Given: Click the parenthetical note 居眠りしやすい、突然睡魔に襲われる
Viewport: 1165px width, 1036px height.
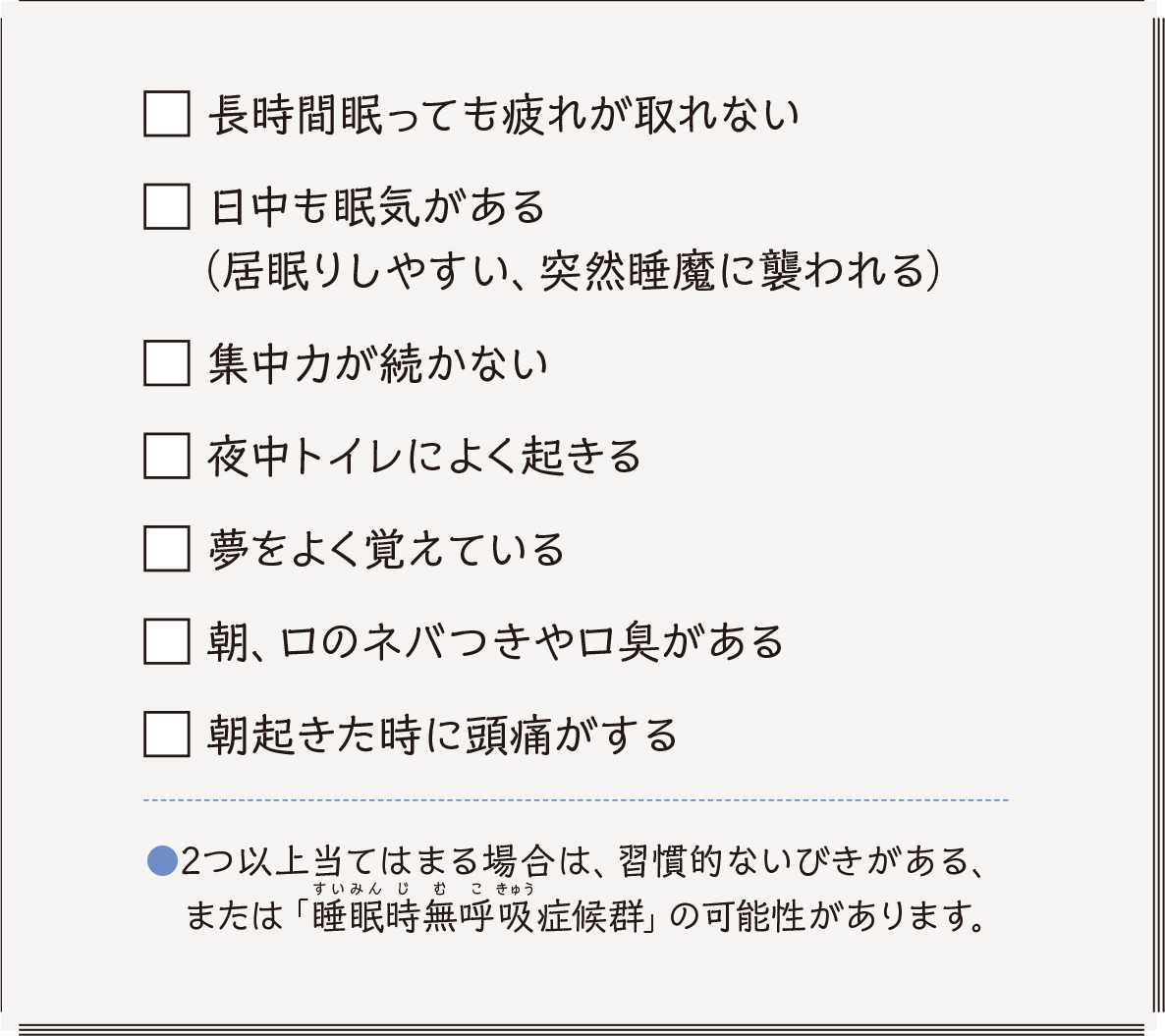Looking at the screenshot, I should click(574, 270).
